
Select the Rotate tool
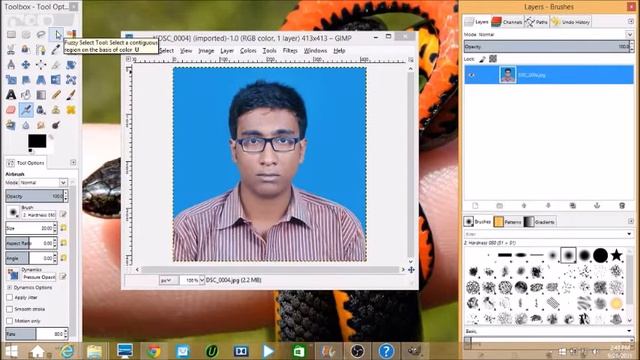(71, 65)
